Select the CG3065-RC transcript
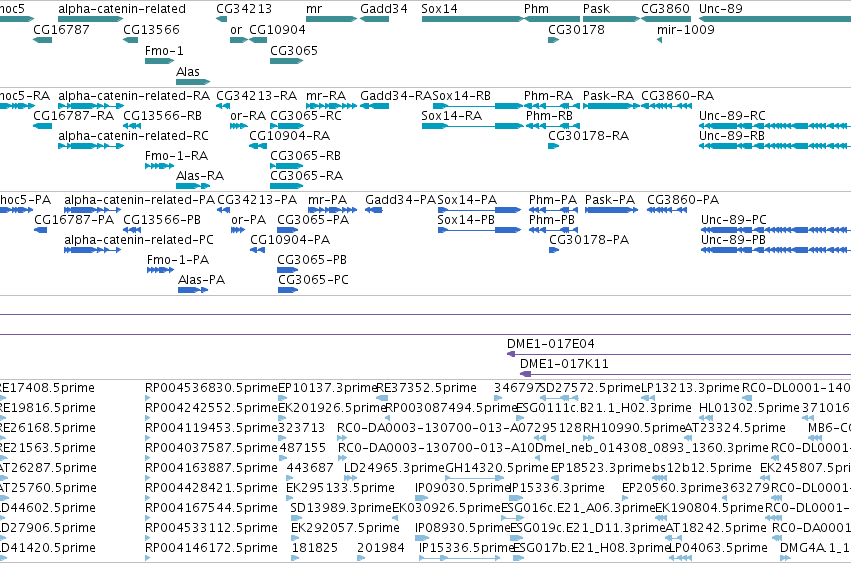Viewport: 851px width, 563px height. (x=287, y=126)
